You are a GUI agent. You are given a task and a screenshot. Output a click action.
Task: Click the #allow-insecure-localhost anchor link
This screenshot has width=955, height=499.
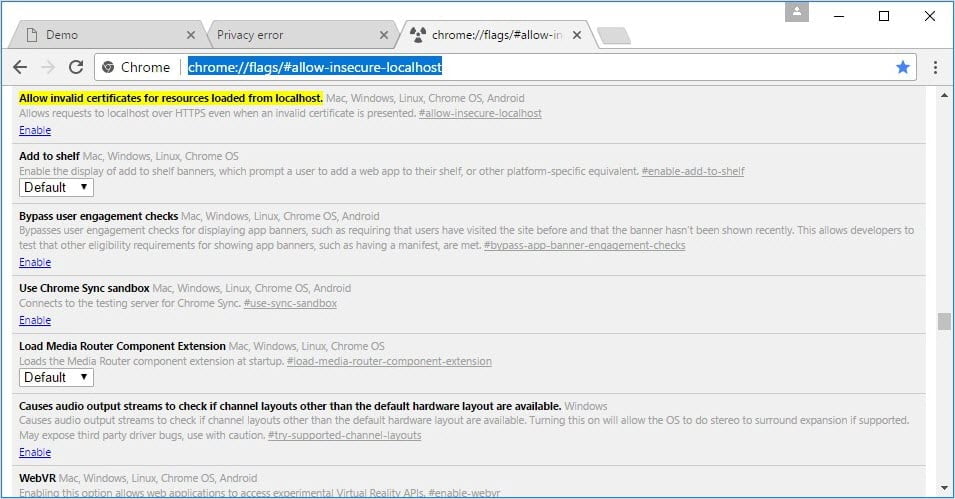[480, 114]
